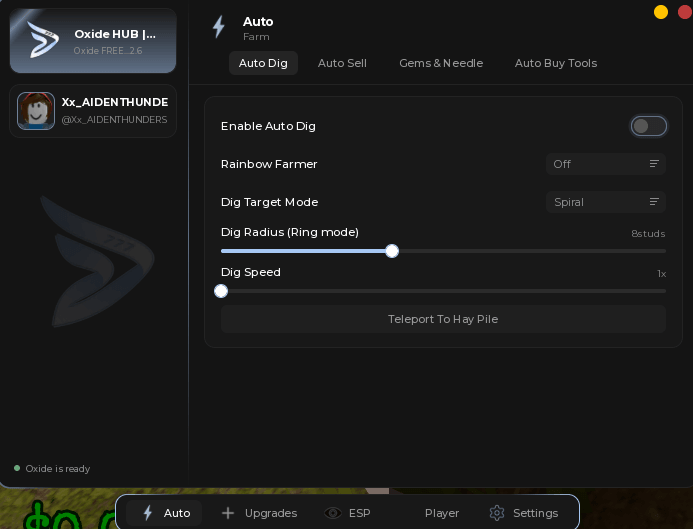Open the Rainbow Farmer dropdown showing Off
The image size is (693, 529).
[605, 164]
